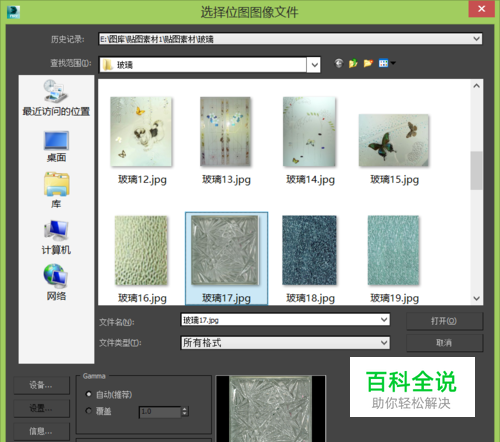Click the file name input field
Image resolution: width=500 pixels, height=442 pixels.
280,320
